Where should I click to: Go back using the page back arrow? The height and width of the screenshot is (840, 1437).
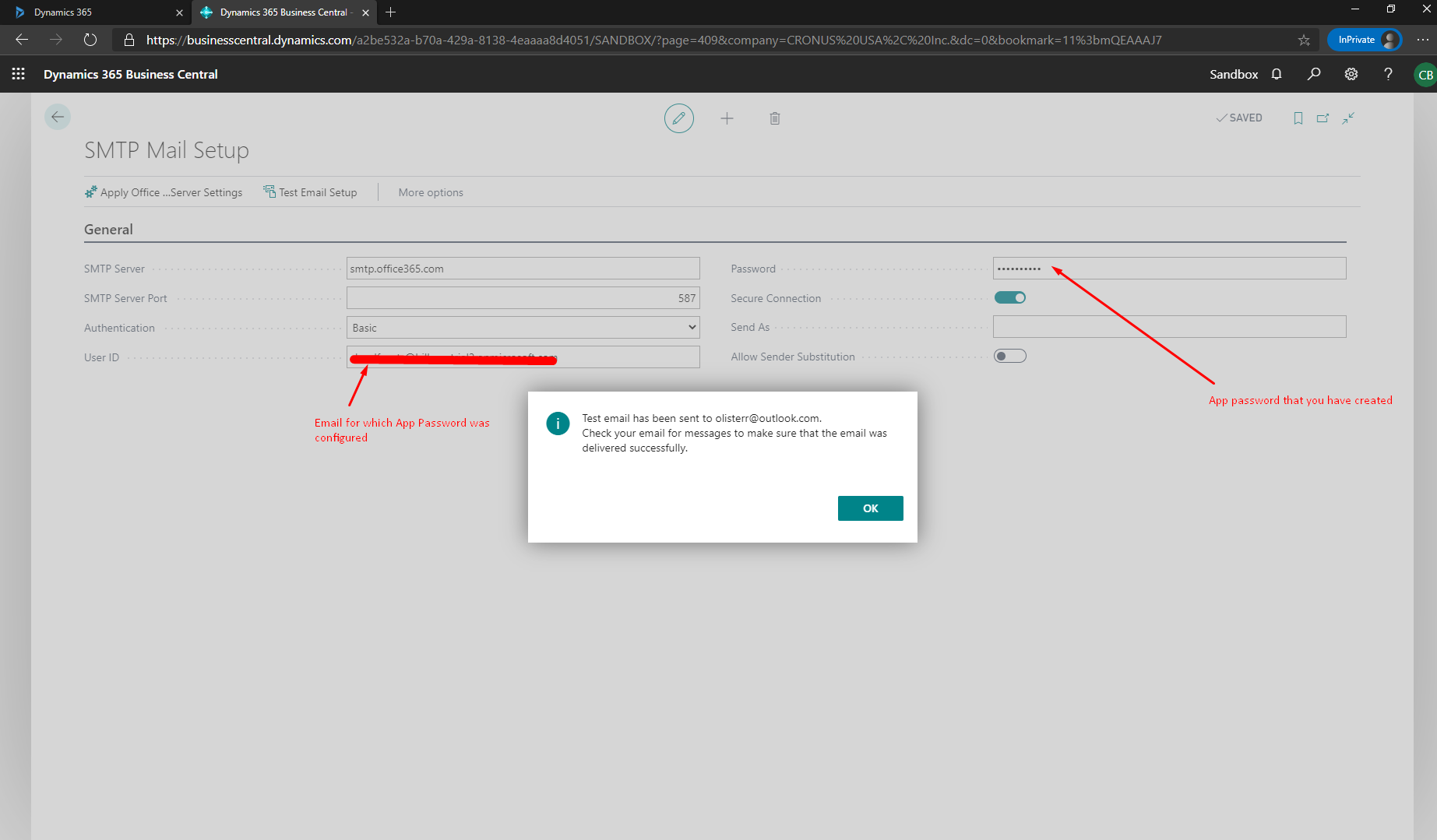tap(58, 118)
